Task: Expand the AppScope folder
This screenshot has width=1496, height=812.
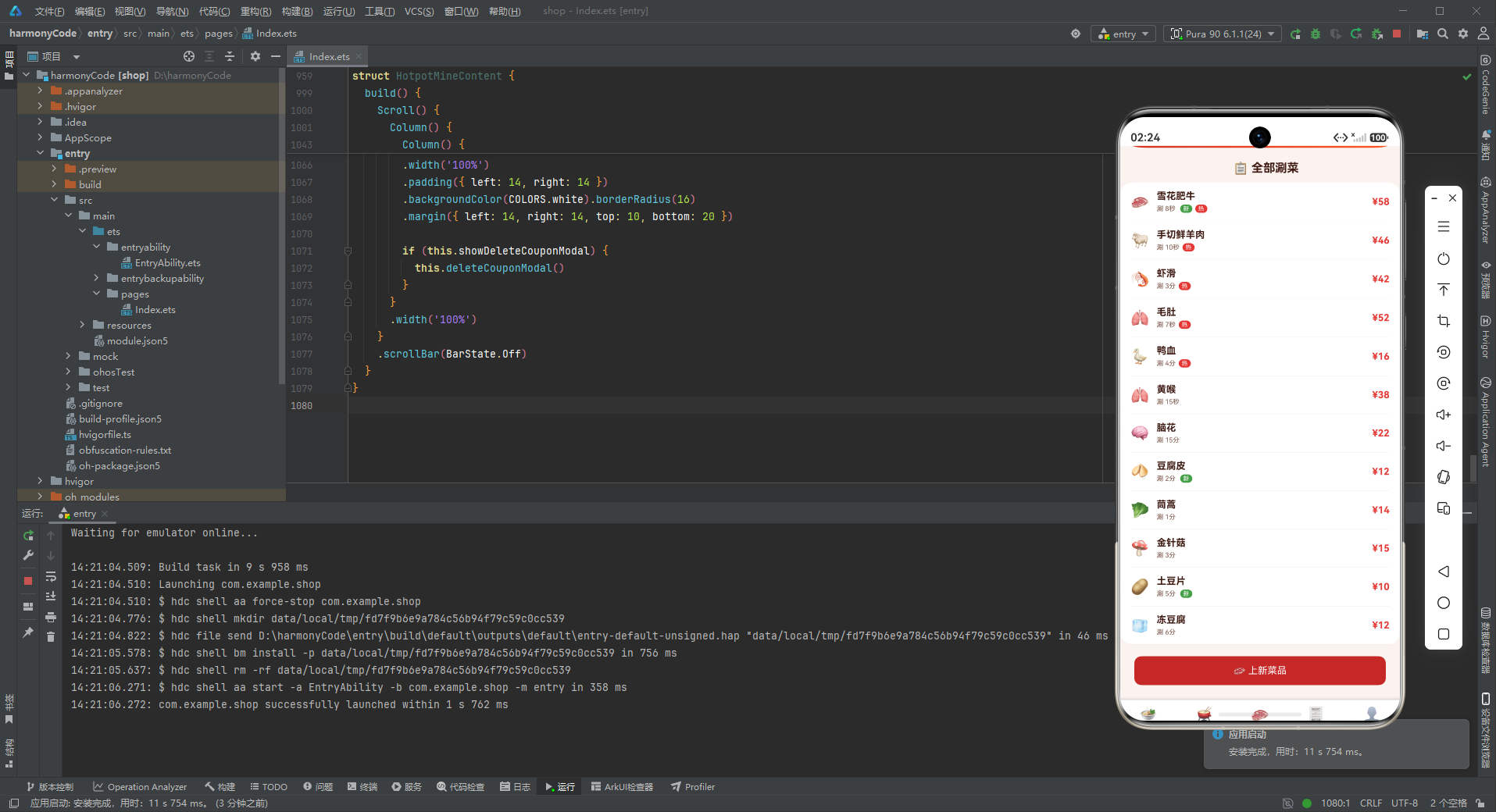Action: point(40,137)
